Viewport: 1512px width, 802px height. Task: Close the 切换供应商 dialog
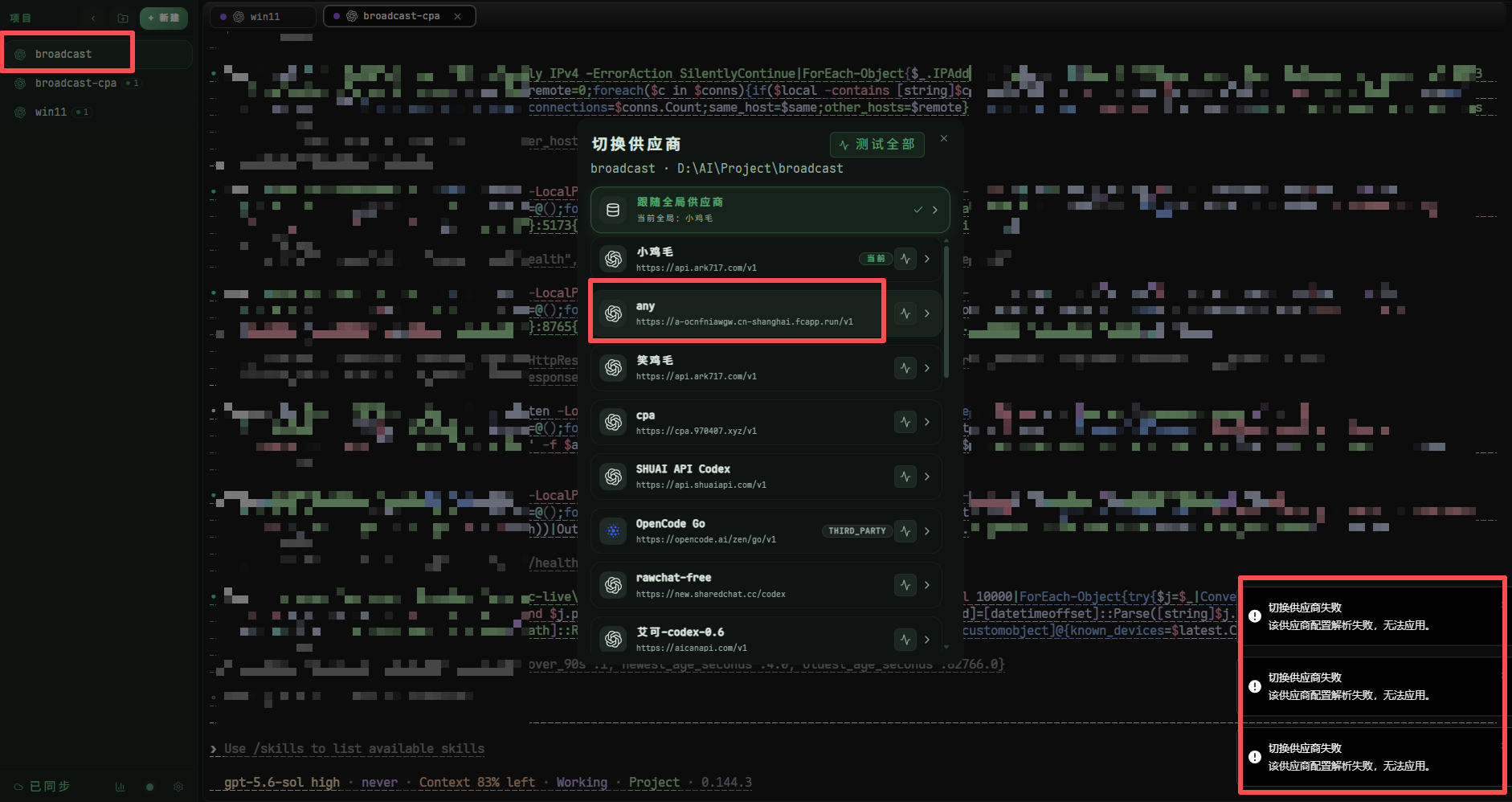[x=944, y=138]
